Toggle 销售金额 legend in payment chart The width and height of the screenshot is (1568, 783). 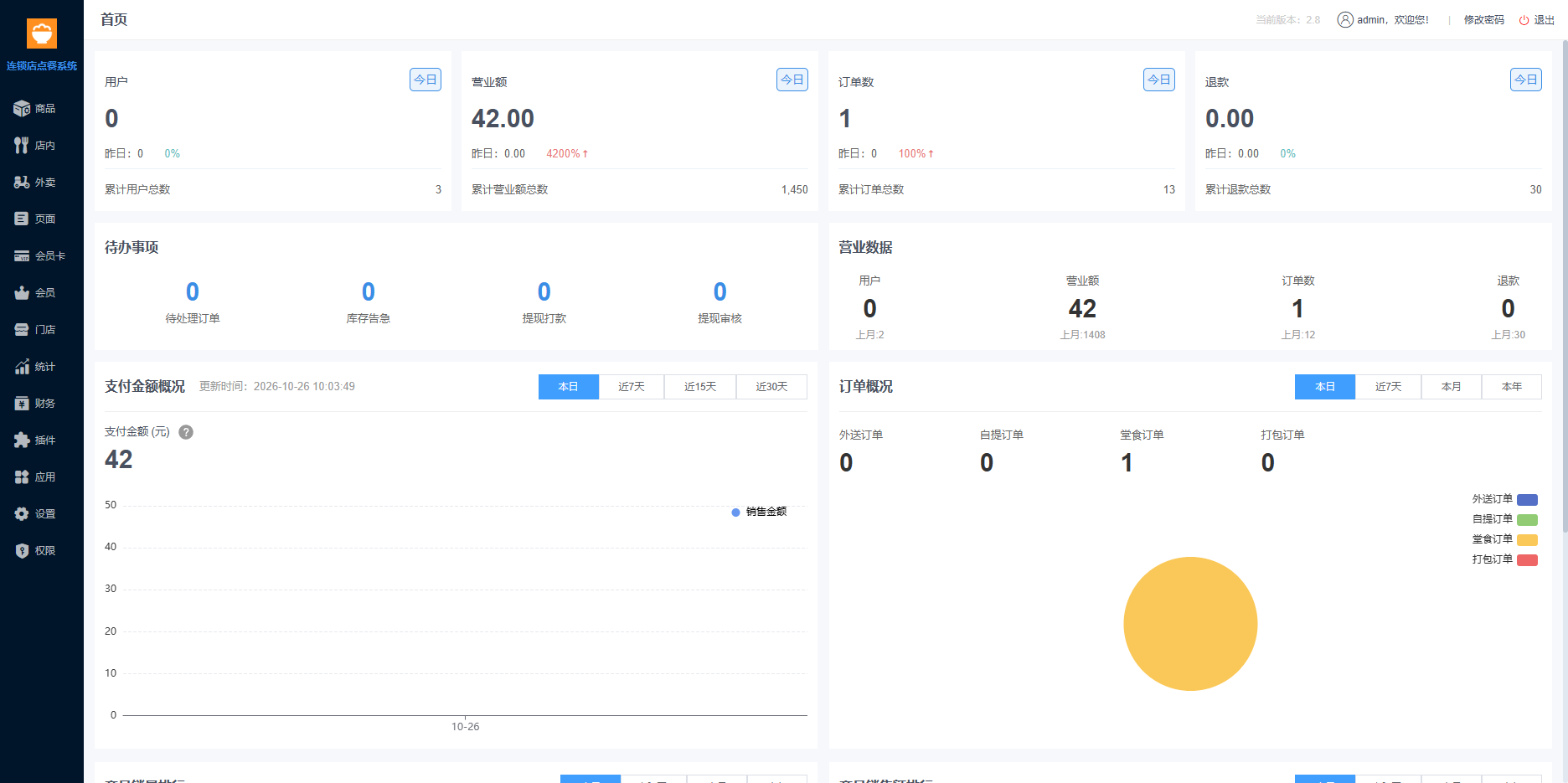[759, 512]
